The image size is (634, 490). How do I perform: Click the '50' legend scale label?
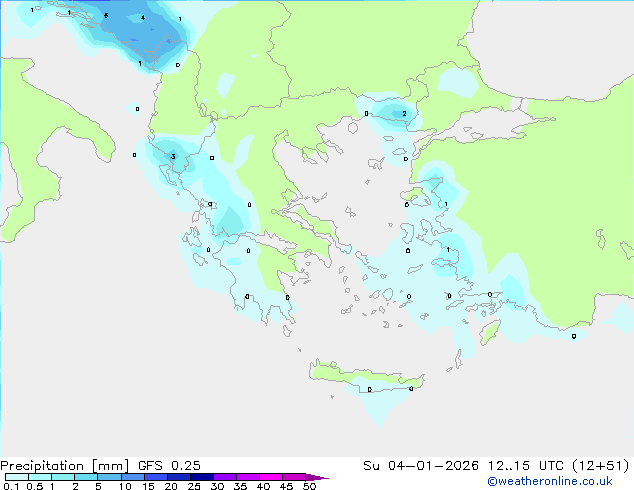(x=309, y=486)
